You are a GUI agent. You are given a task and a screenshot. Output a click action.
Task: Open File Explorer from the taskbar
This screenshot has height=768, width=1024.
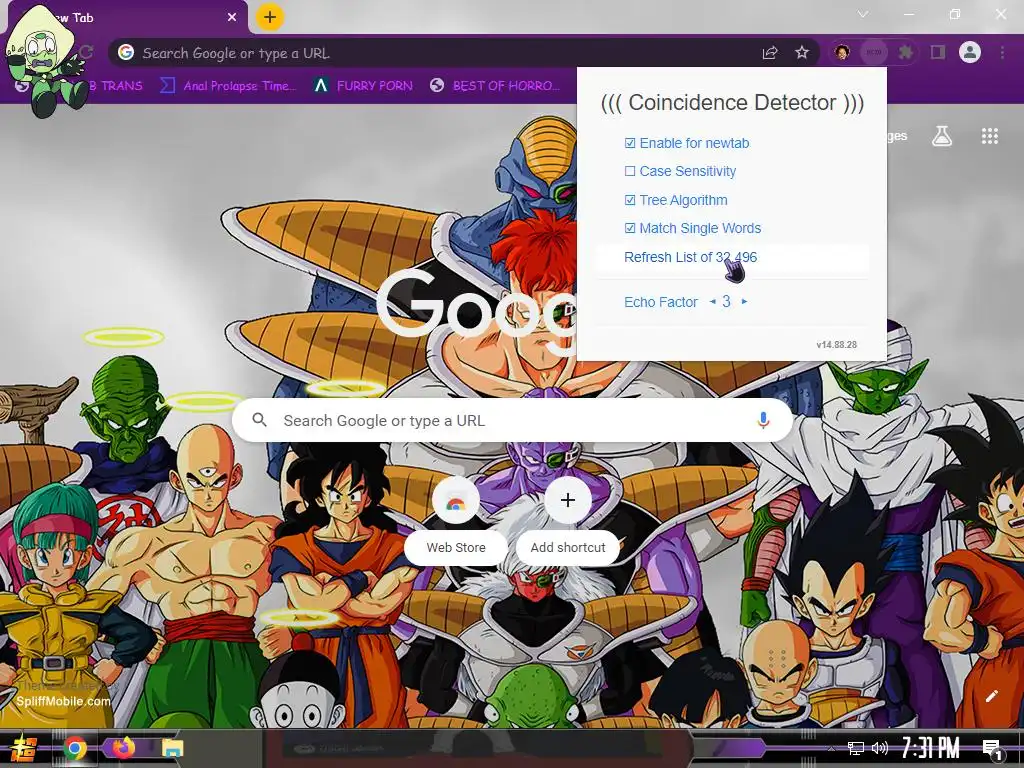pyautogui.click(x=172, y=748)
